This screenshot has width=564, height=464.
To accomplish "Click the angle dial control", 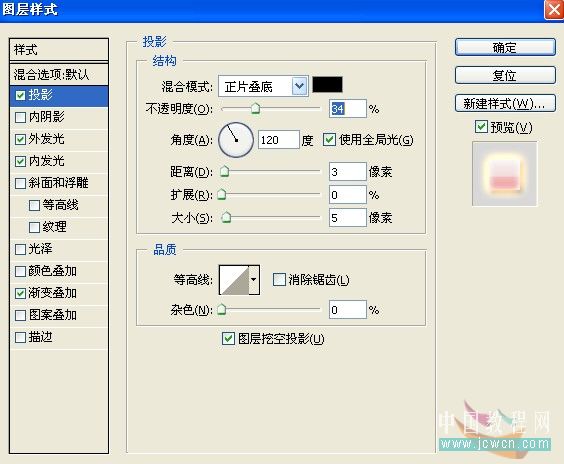I will 236,140.
